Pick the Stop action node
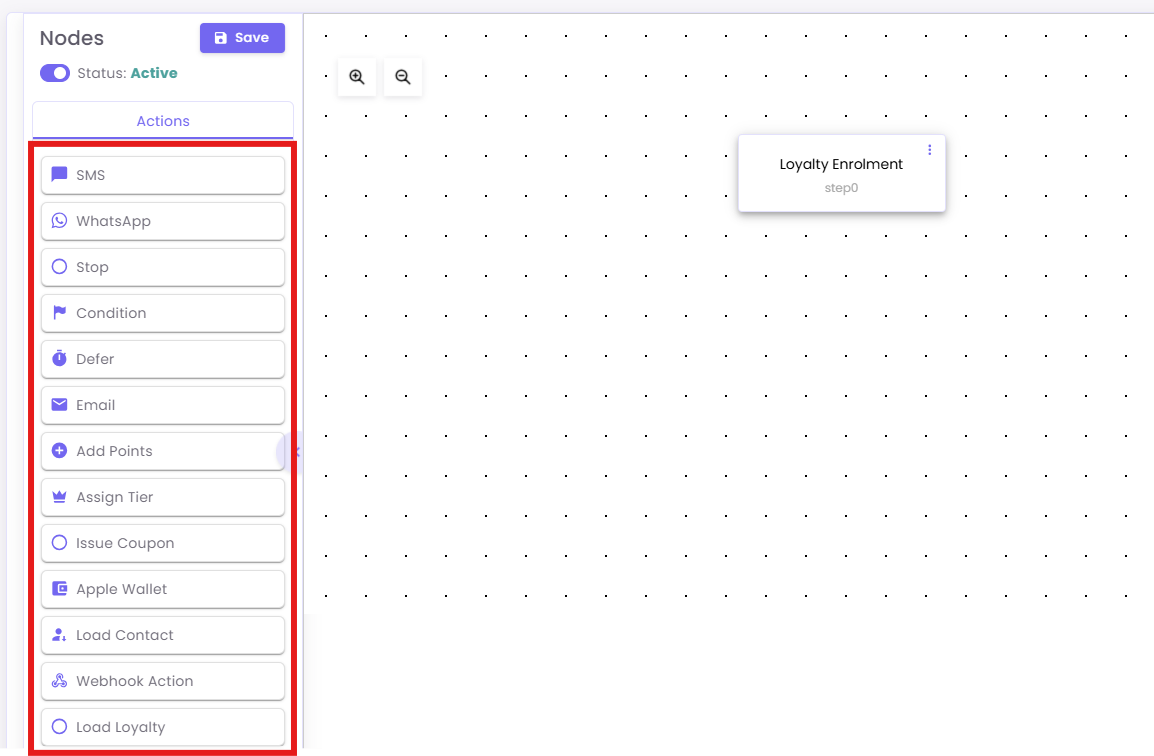Viewport: 1154px width, 756px height. tap(163, 267)
